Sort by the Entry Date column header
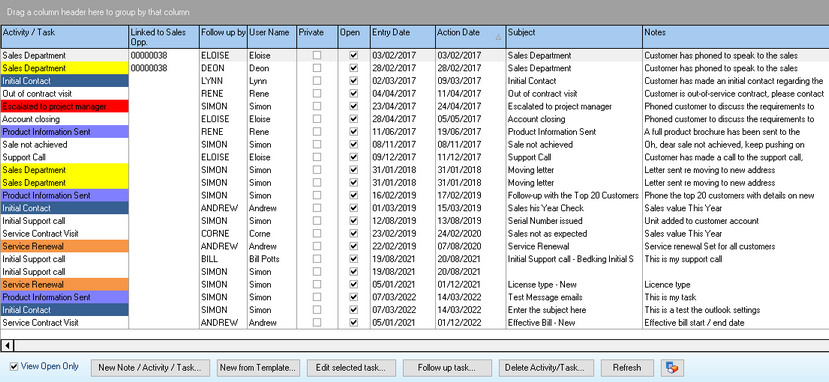This screenshot has height=382, width=829. 403,37
